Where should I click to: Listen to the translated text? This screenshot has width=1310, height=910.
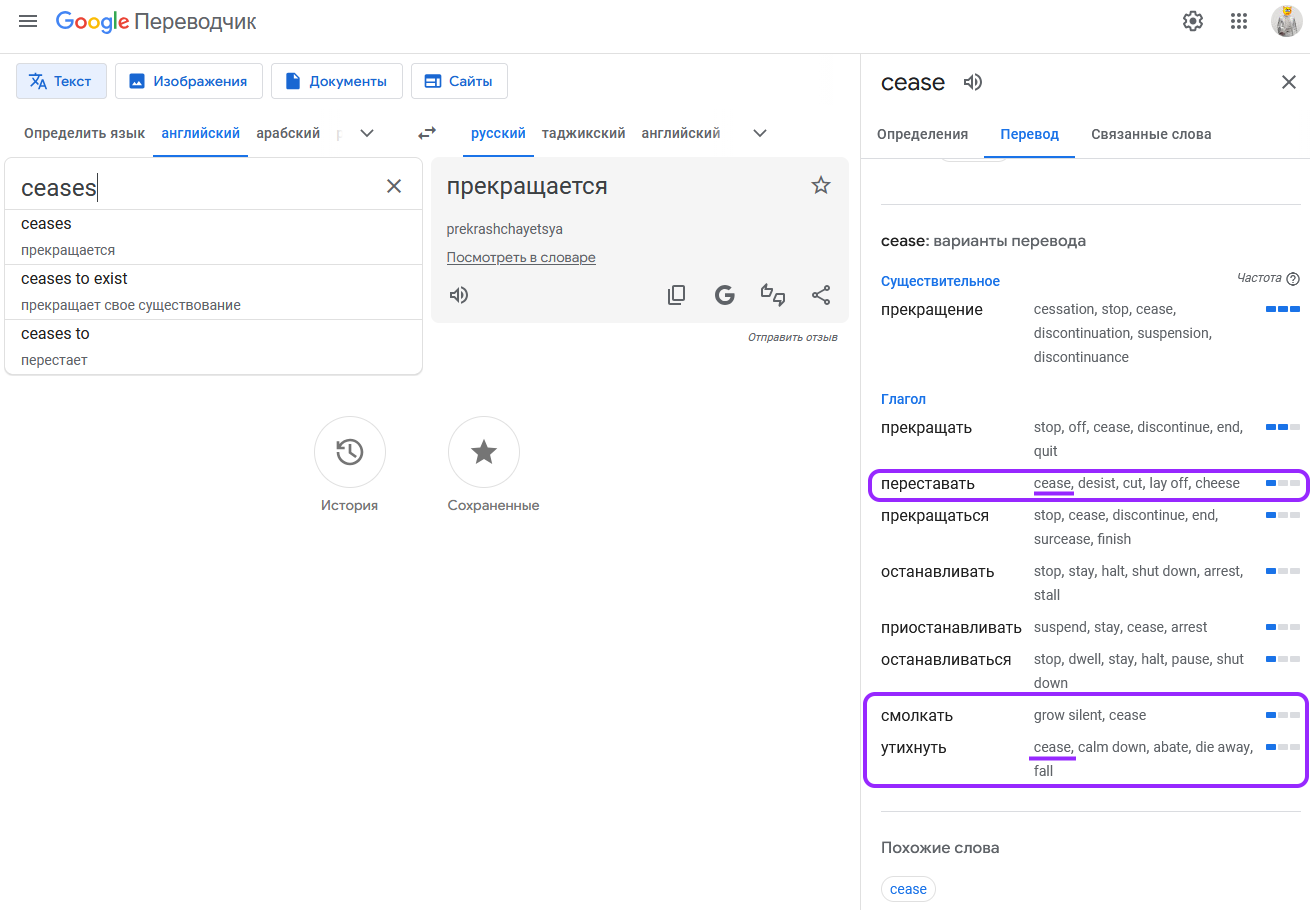pyautogui.click(x=459, y=295)
